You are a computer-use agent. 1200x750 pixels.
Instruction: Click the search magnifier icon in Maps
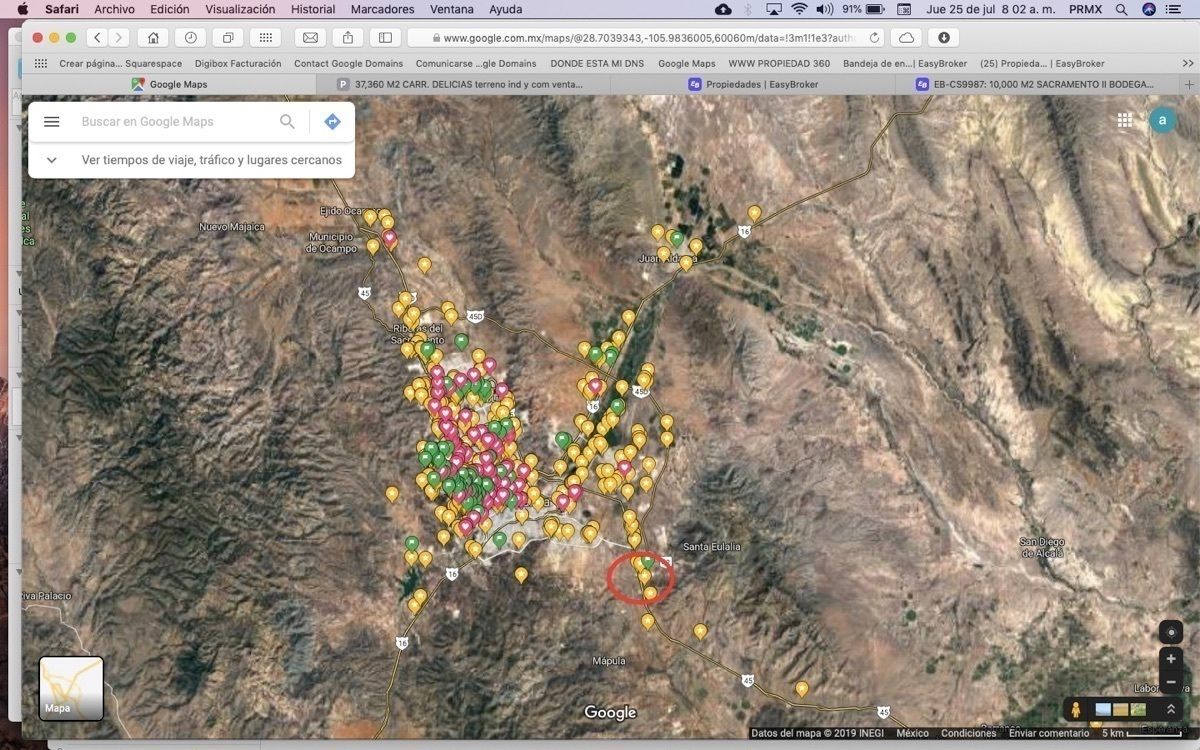[x=287, y=122]
